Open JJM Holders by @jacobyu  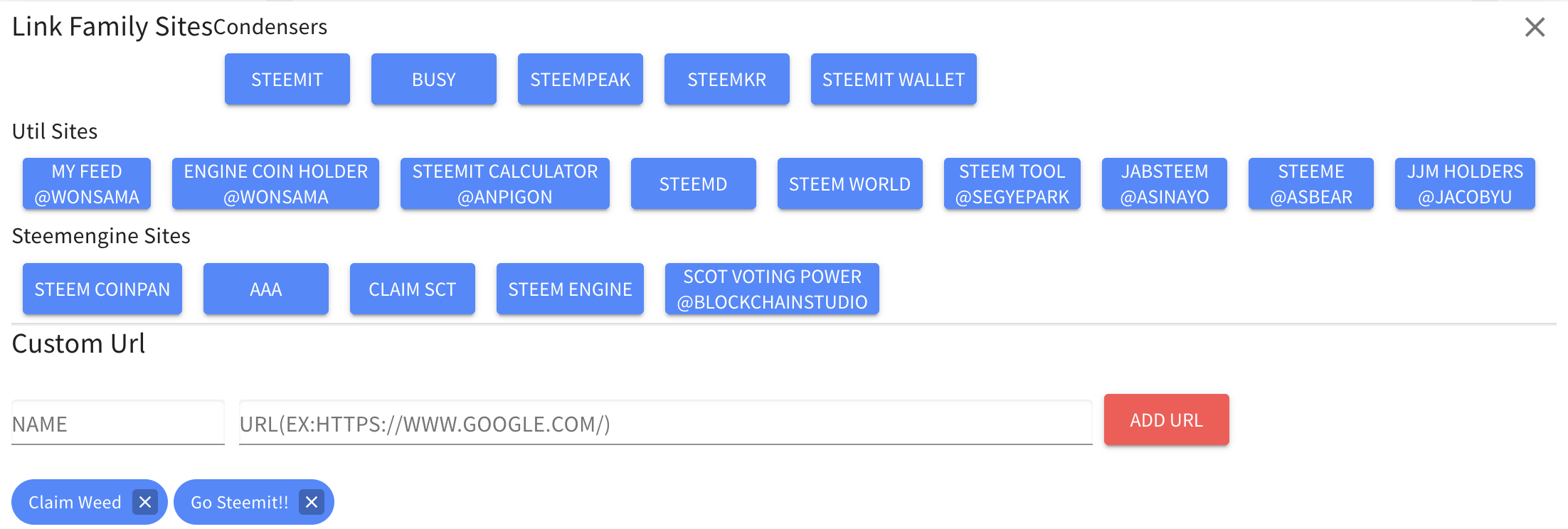tap(1464, 184)
